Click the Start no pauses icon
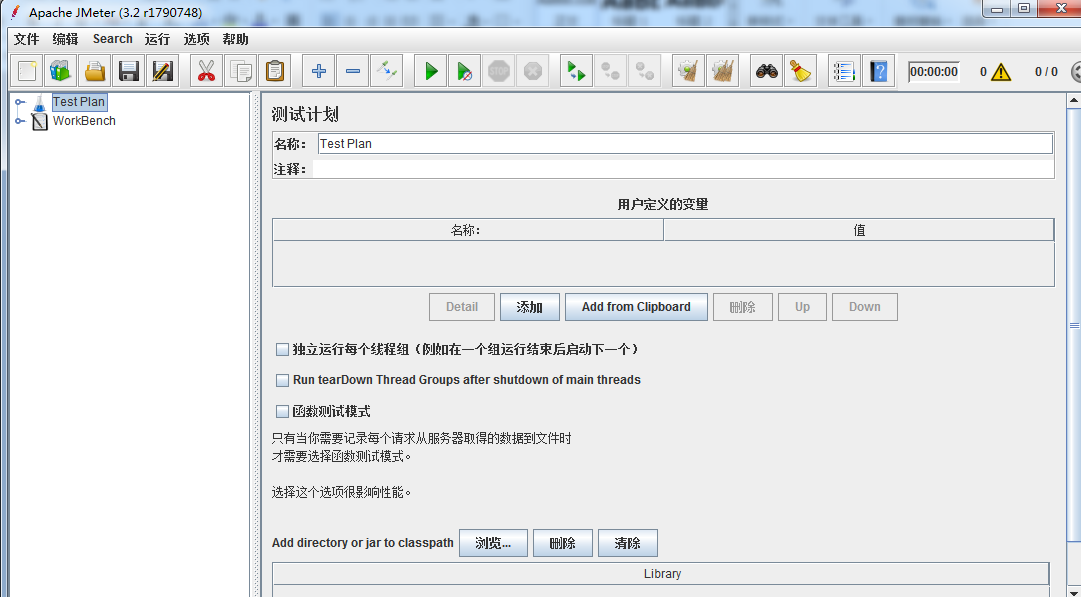The height and width of the screenshot is (597, 1081). point(465,71)
